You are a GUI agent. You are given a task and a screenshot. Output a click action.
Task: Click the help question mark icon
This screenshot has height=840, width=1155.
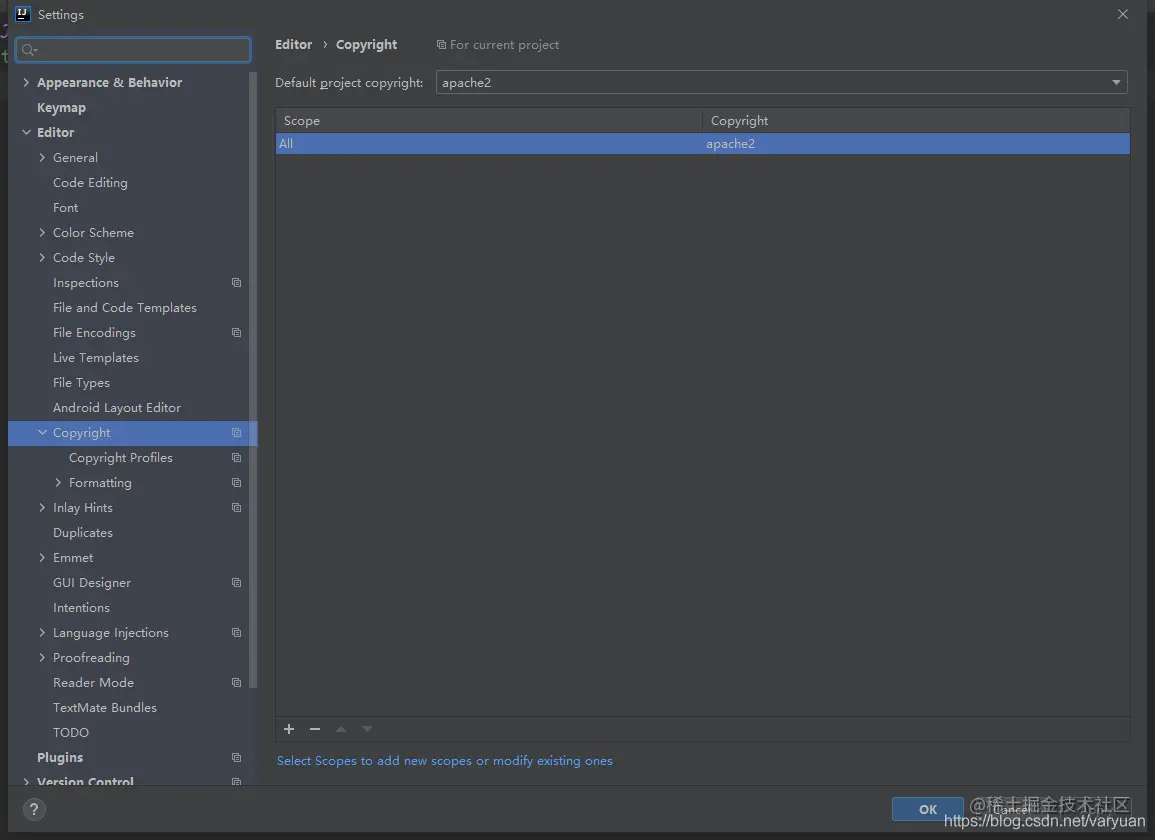click(x=34, y=809)
